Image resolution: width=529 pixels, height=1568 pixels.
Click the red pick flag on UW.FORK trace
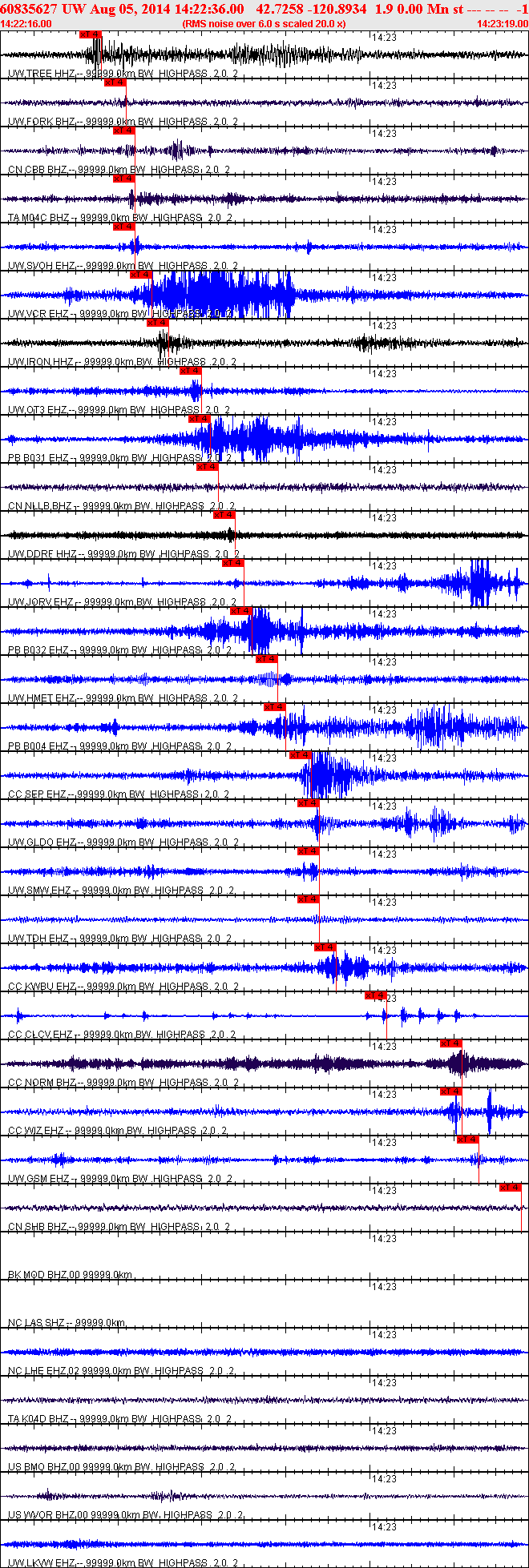115,82
